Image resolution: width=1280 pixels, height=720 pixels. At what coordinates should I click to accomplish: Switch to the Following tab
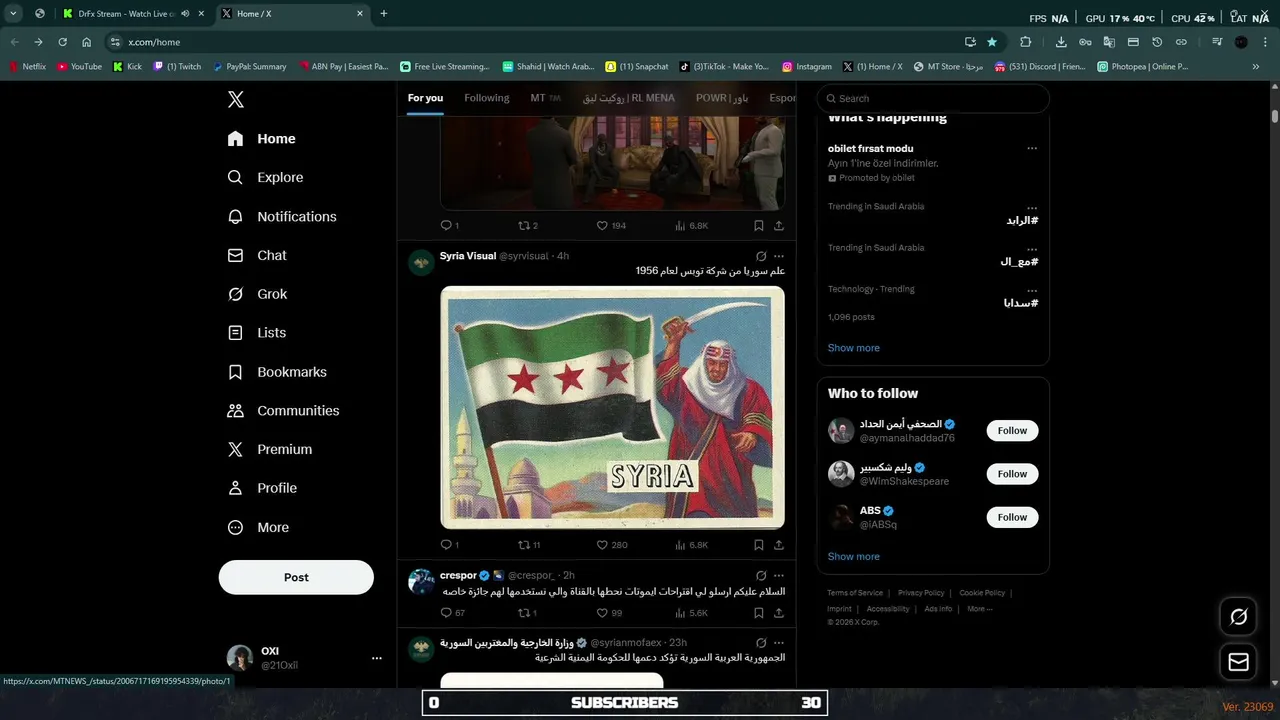487,98
